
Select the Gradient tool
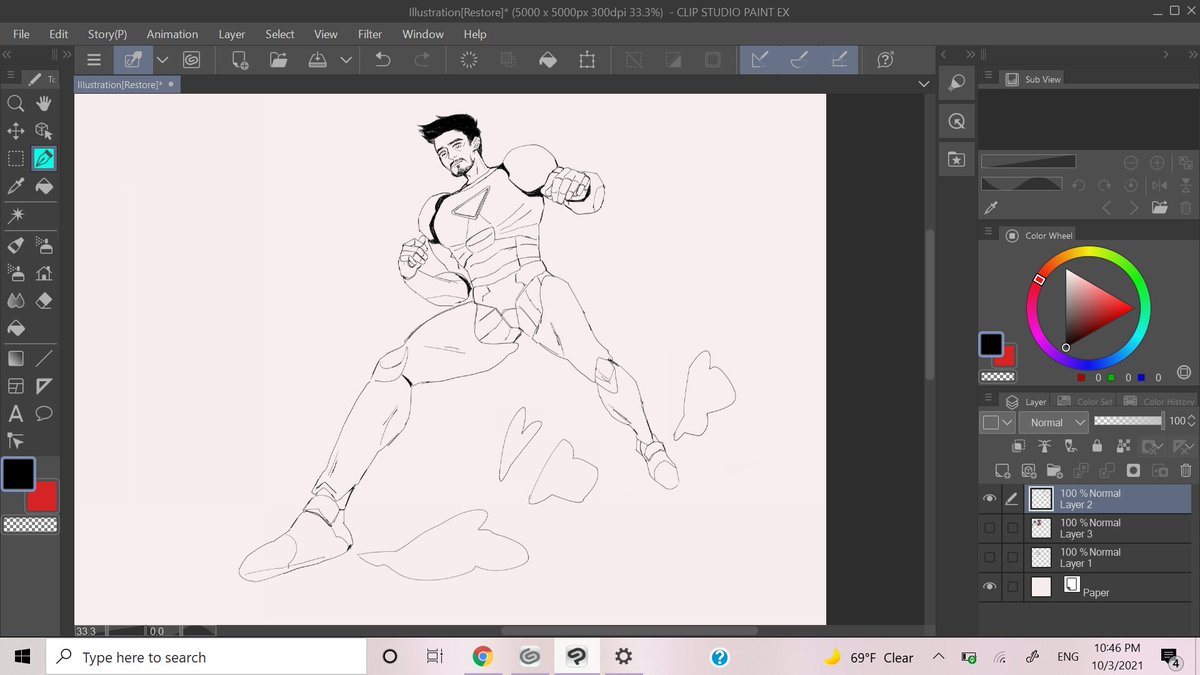tap(16, 358)
